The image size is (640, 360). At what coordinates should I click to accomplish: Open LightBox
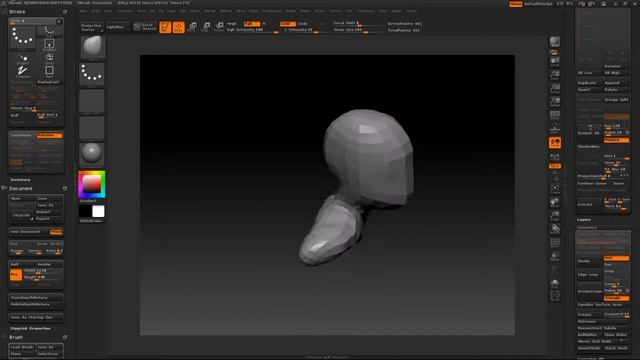click(x=118, y=27)
